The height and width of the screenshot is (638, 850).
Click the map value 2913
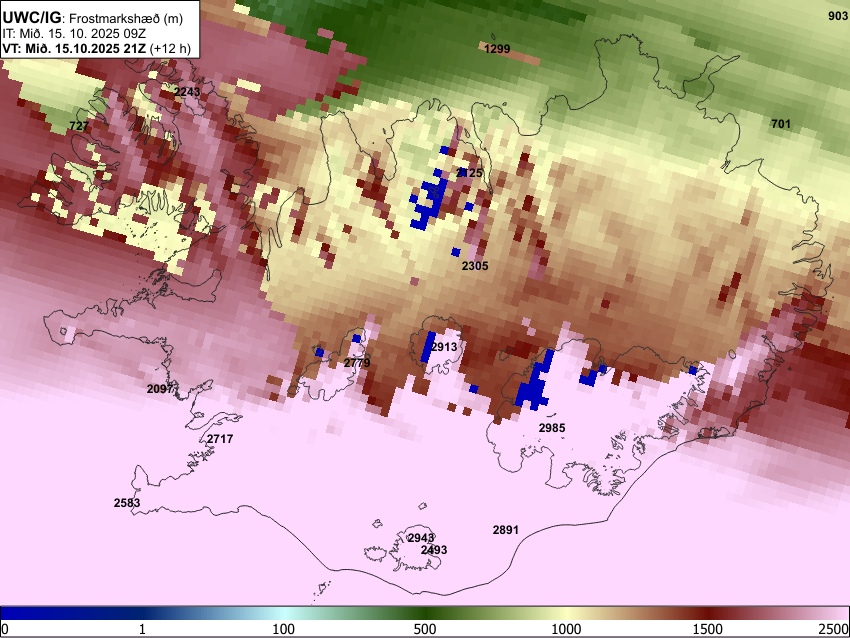444,346
